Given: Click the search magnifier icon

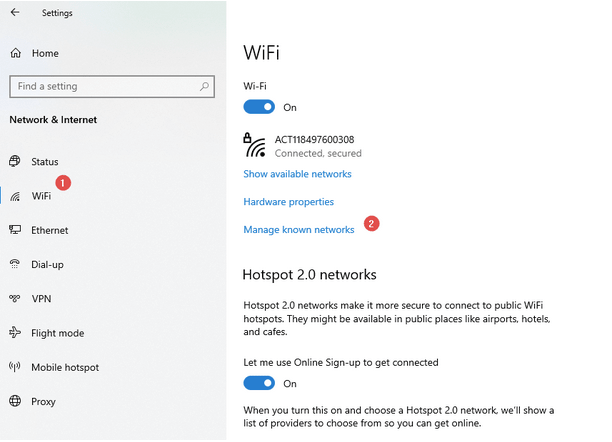Looking at the screenshot, I should coord(204,86).
